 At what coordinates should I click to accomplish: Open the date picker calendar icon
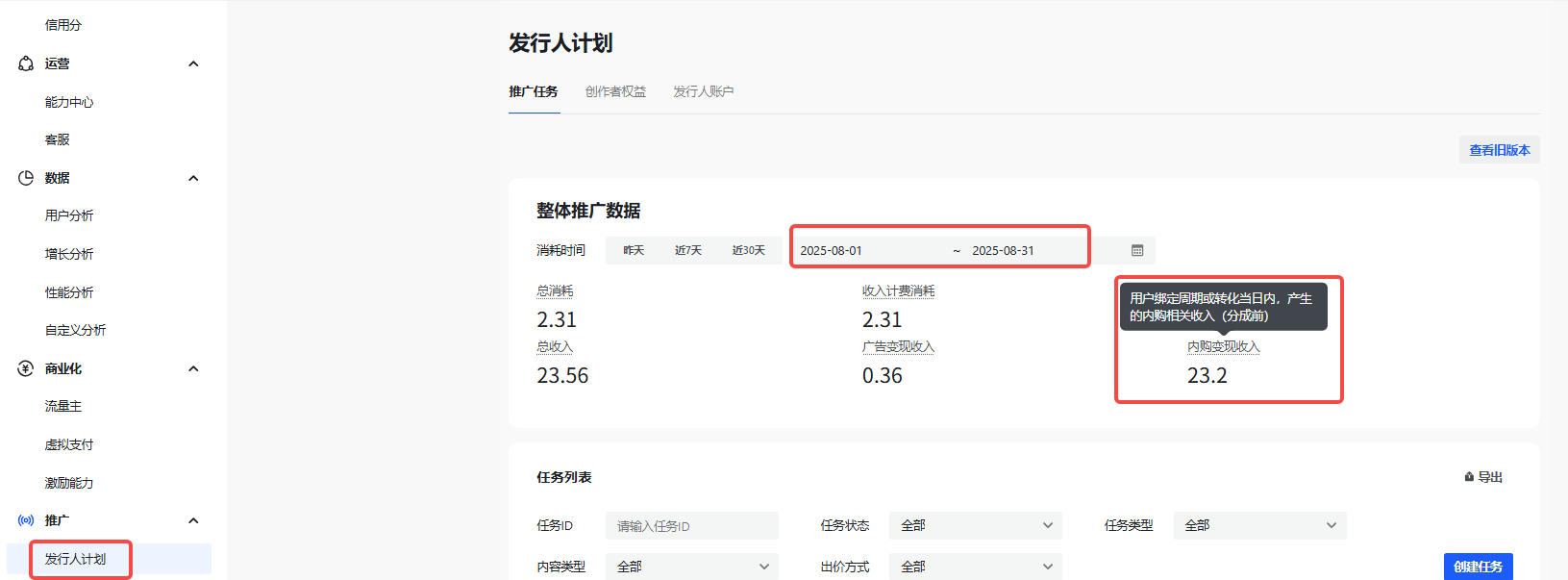(x=1137, y=251)
